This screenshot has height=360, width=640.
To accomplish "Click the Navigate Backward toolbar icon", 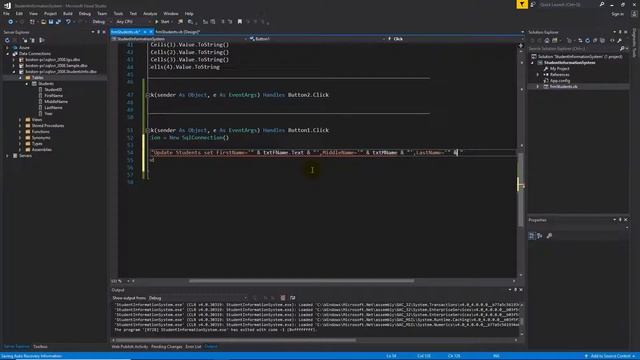I will 11,22.
